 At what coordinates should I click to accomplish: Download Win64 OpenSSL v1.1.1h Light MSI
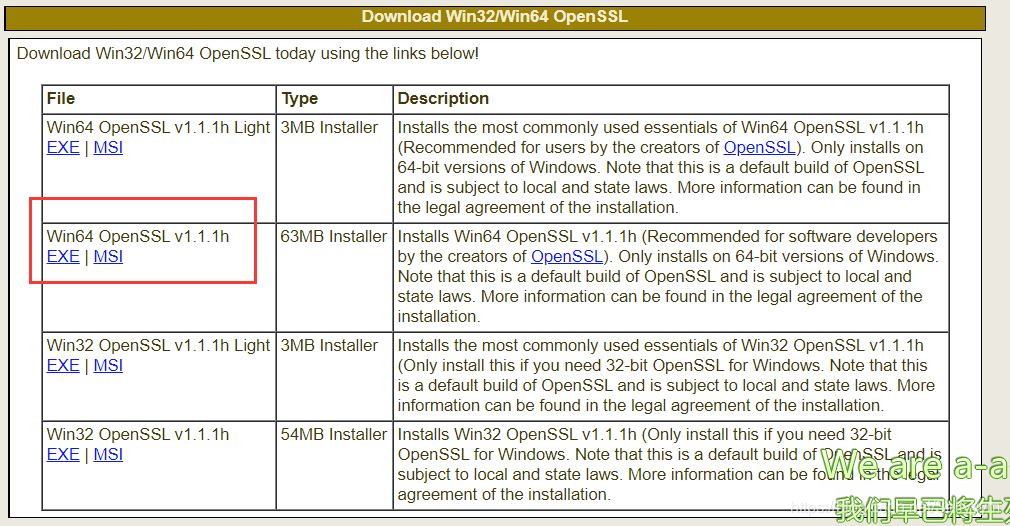tap(108, 147)
